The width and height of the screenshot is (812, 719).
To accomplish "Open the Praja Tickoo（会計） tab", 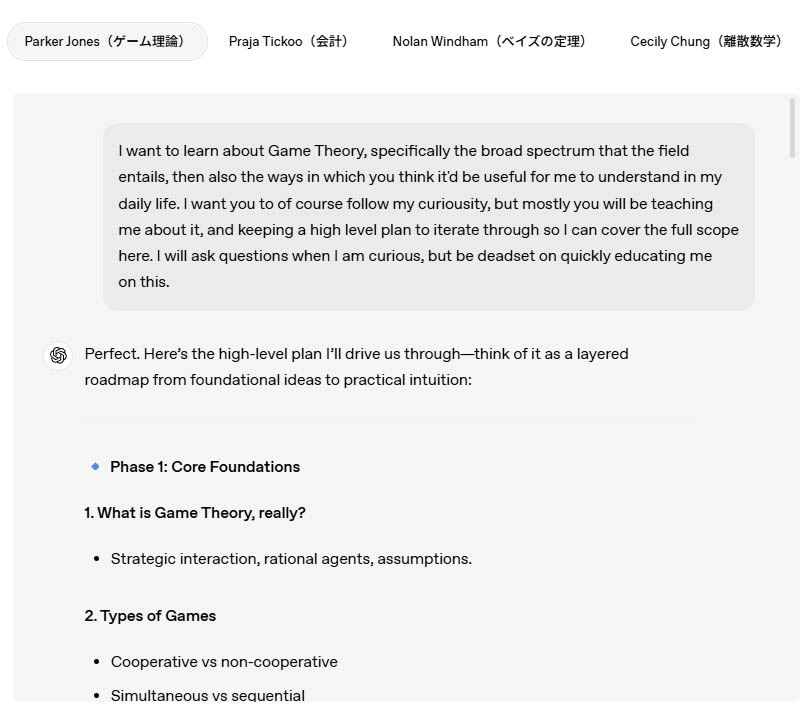I will (x=290, y=42).
